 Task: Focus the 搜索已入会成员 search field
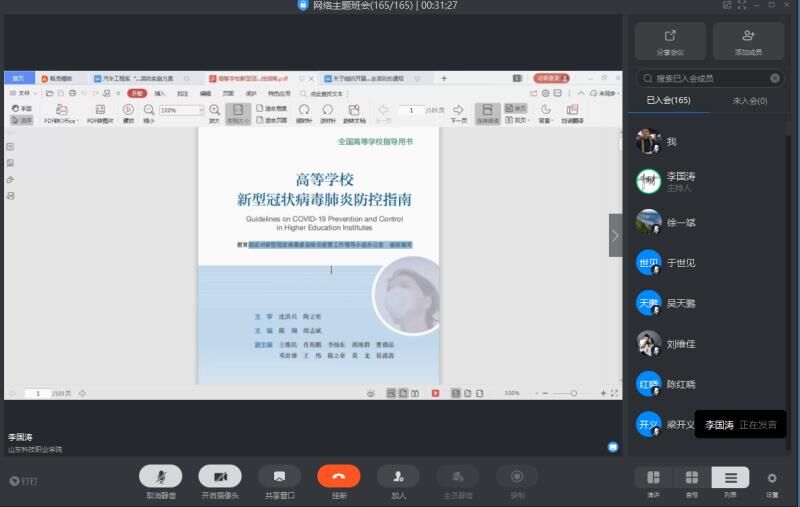[x=709, y=78]
